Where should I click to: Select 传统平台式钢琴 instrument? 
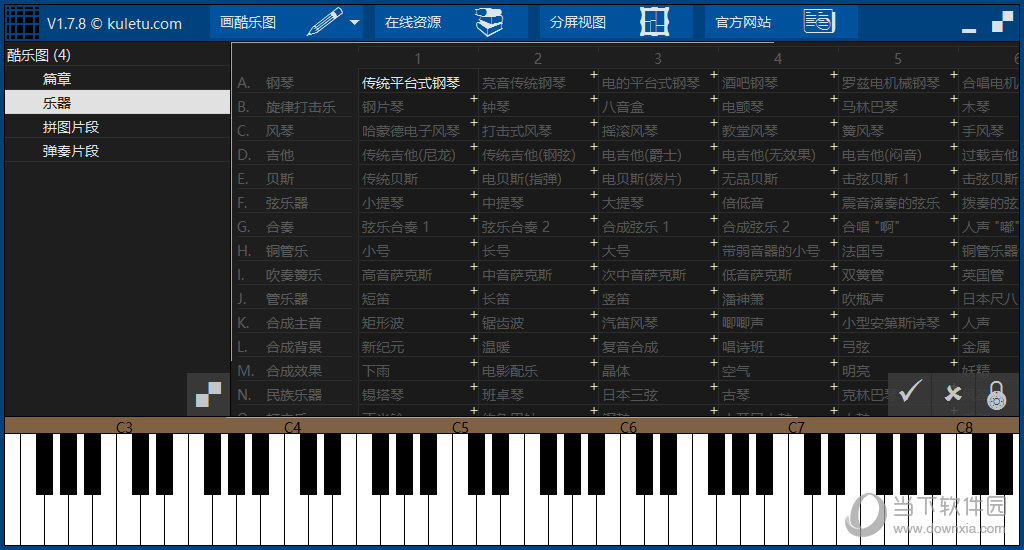point(411,83)
